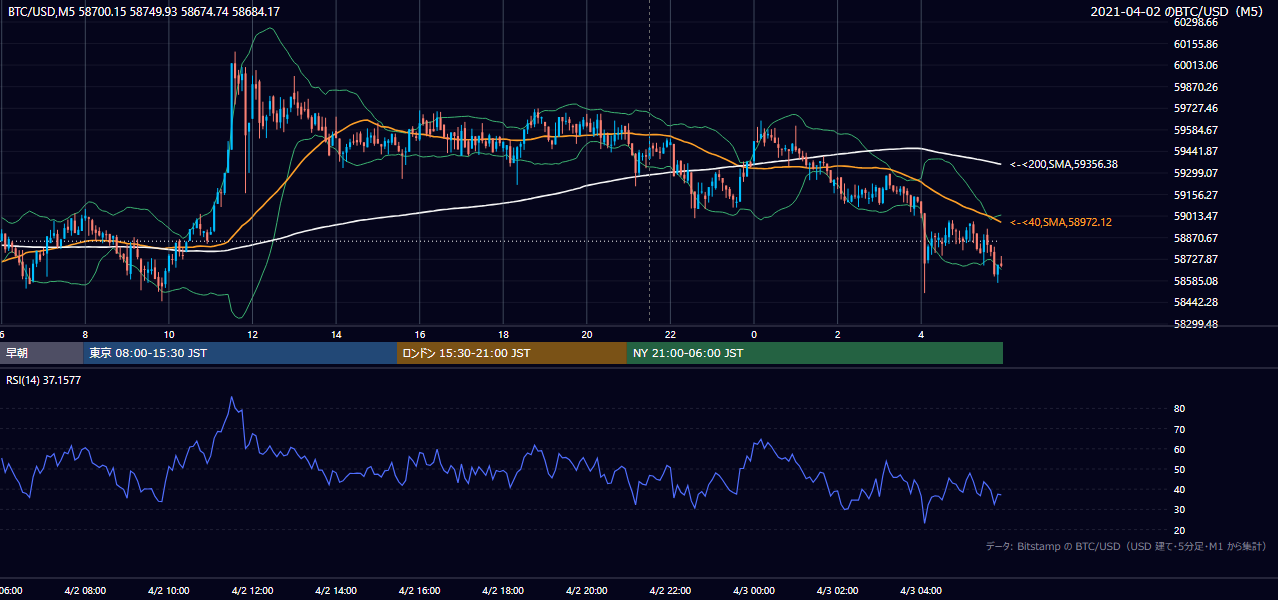Image resolution: width=1278 pixels, height=600 pixels.
Task: Click the 東京 08:00-15:30 JST session bar
Action: click(x=240, y=352)
